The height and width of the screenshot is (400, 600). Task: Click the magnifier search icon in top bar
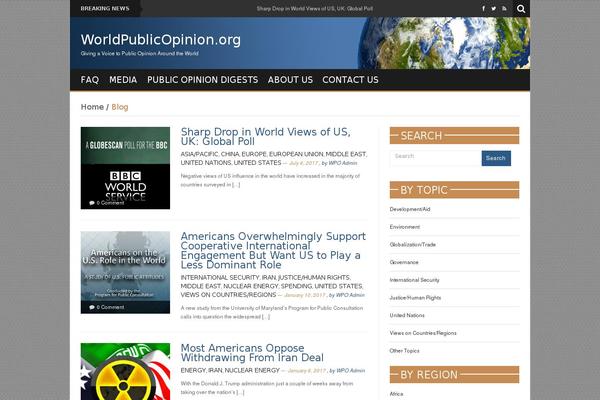[521, 8]
